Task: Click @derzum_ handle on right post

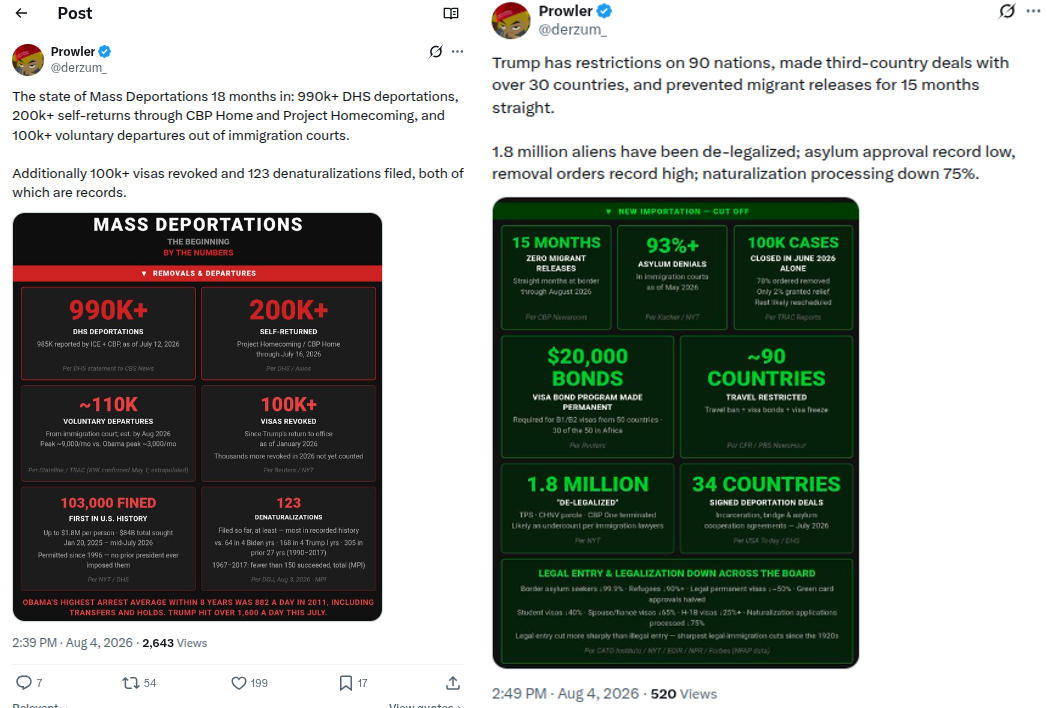Action: pyautogui.click(x=572, y=29)
